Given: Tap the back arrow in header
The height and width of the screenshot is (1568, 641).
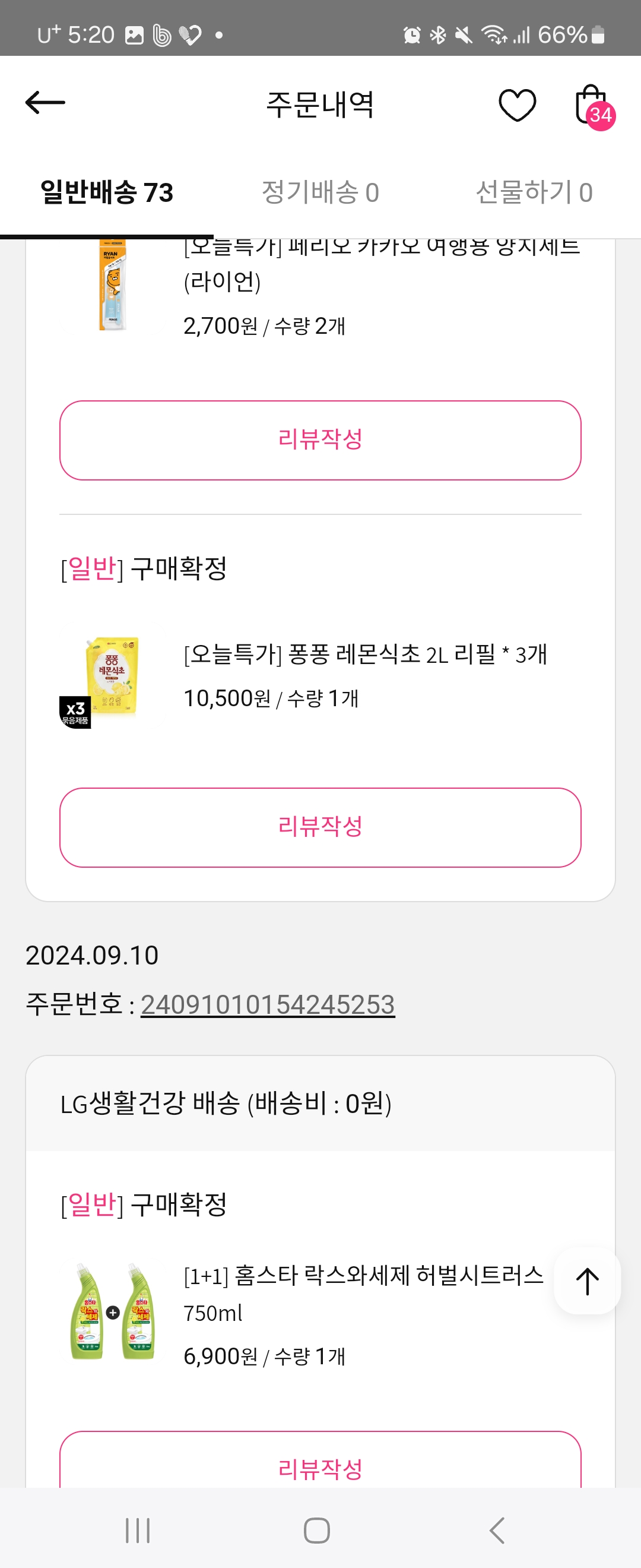Looking at the screenshot, I should tap(45, 103).
